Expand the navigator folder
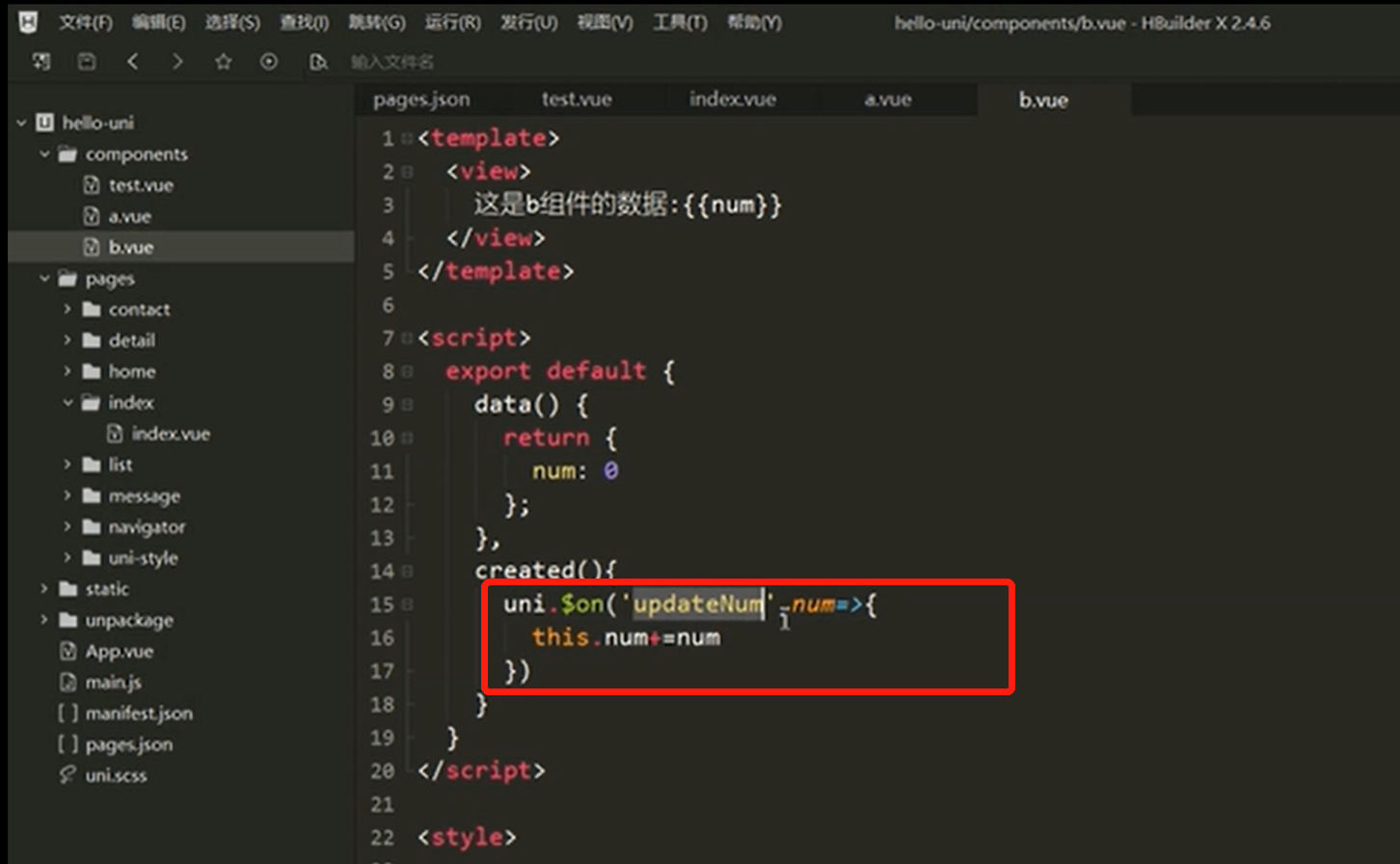Viewport: 1400px width, 864px height. [x=67, y=526]
